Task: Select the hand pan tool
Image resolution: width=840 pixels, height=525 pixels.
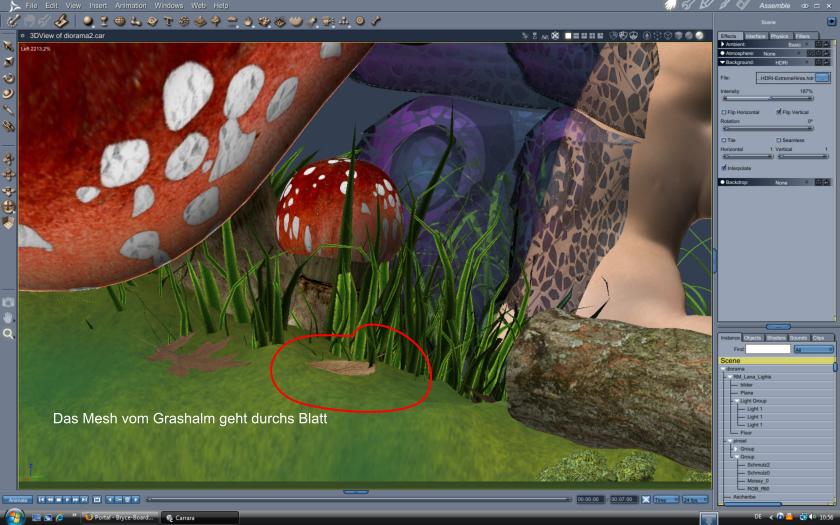Action: [8, 318]
